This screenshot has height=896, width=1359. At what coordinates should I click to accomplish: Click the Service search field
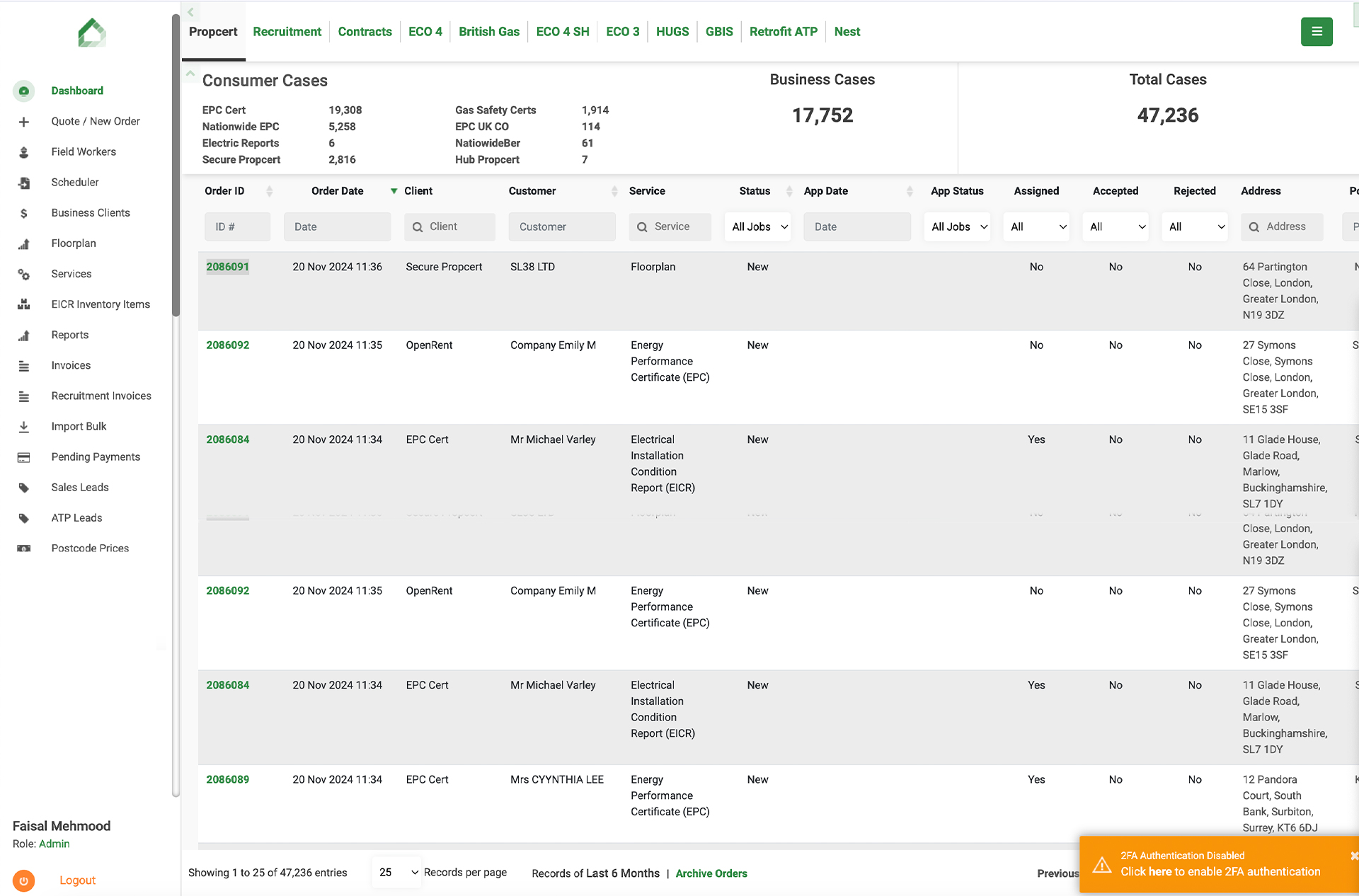(x=670, y=227)
